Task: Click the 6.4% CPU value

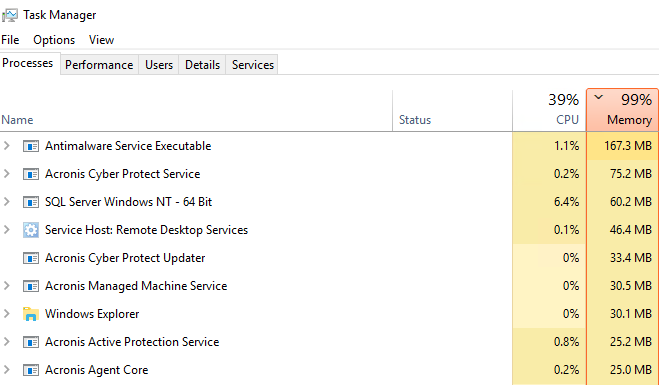Action: [x=567, y=202]
